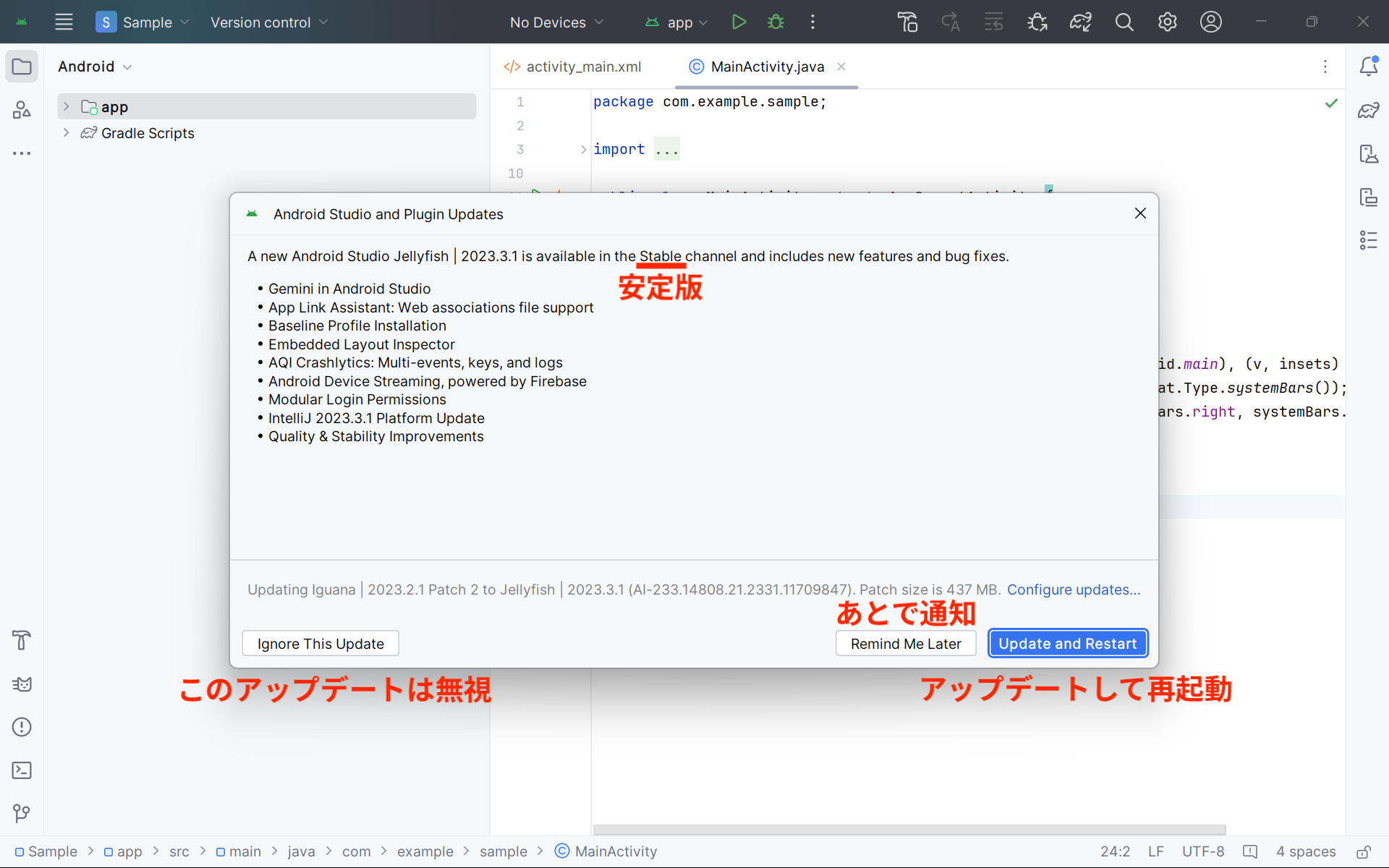Open IDE settings gear icon

(x=1167, y=22)
